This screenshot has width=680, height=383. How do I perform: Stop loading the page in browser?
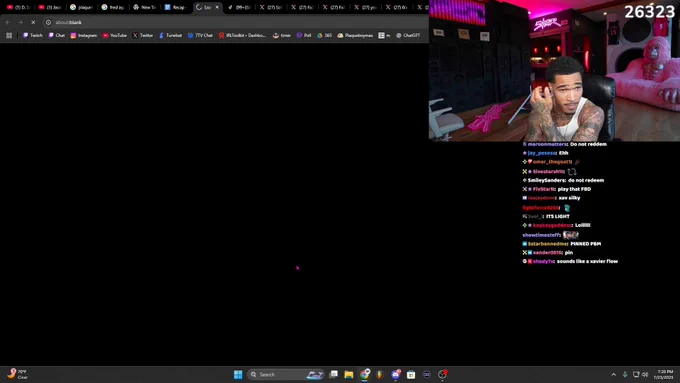(x=33, y=22)
